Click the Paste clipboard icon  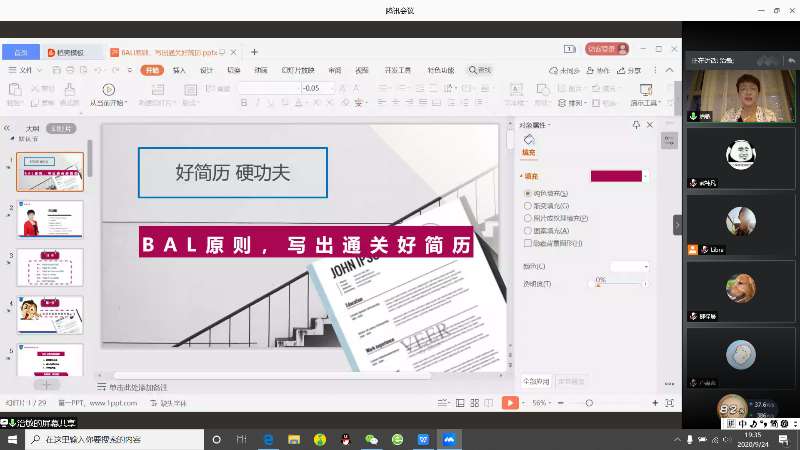click(14, 90)
